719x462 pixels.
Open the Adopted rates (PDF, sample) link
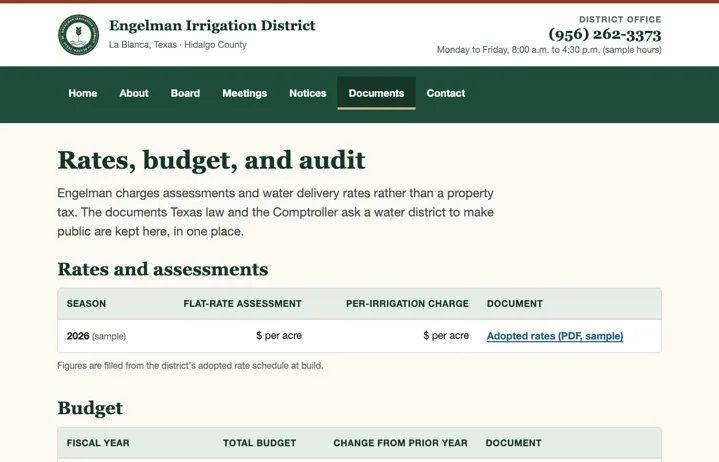[x=555, y=336]
